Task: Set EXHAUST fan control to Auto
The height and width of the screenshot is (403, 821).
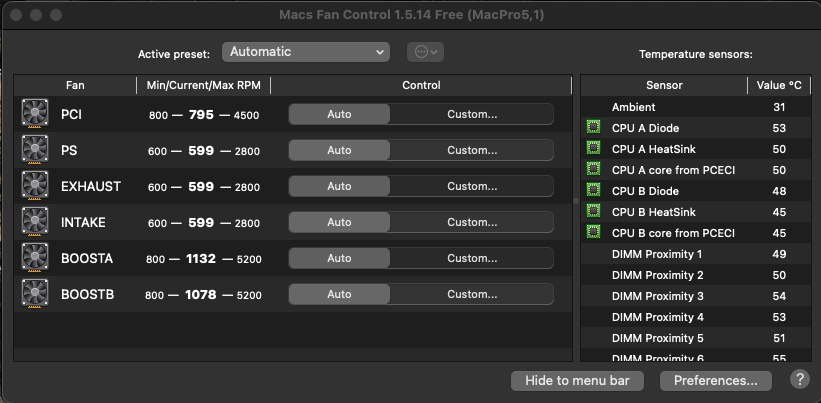Action: [339, 186]
